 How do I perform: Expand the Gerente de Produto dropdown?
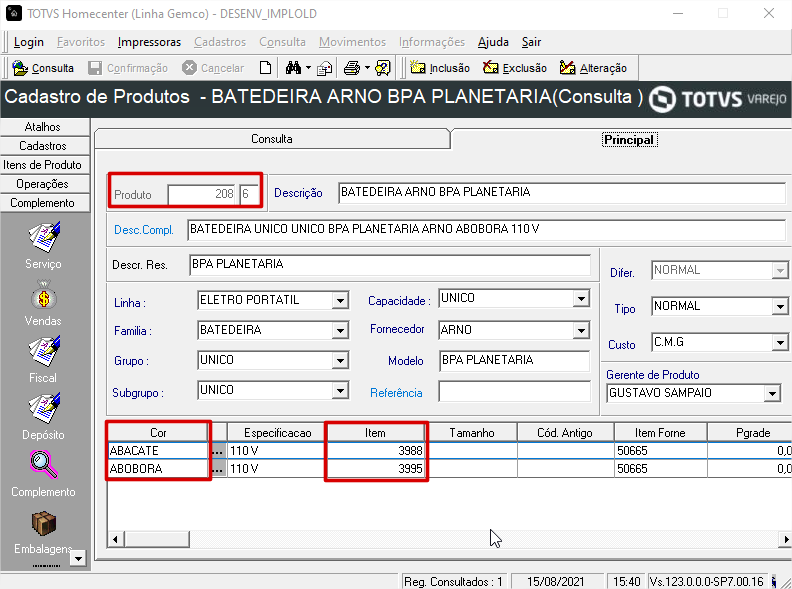click(772, 393)
